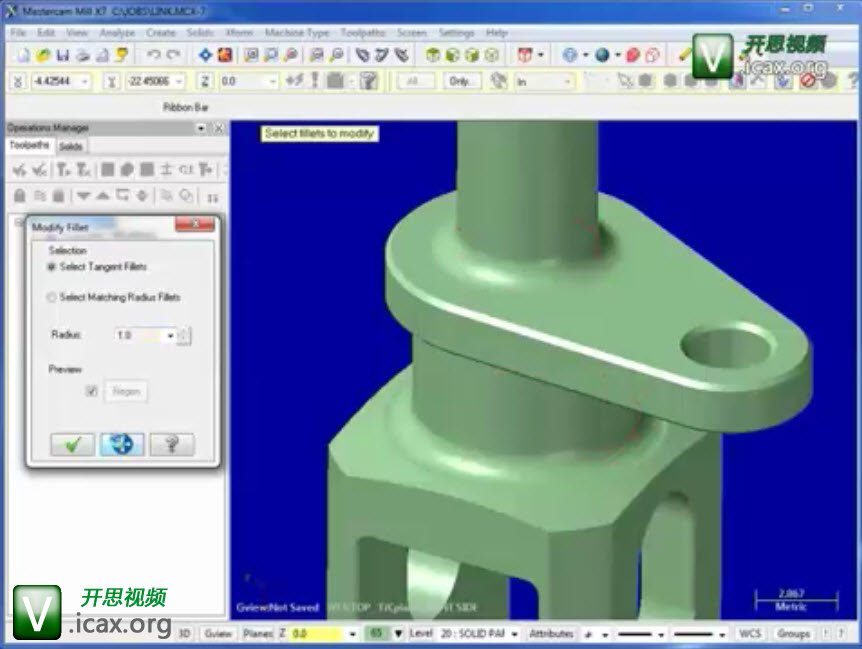Switch to the Solids tab
Image resolution: width=862 pixels, height=649 pixels.
pyautogui.click(x=70, y=146)
